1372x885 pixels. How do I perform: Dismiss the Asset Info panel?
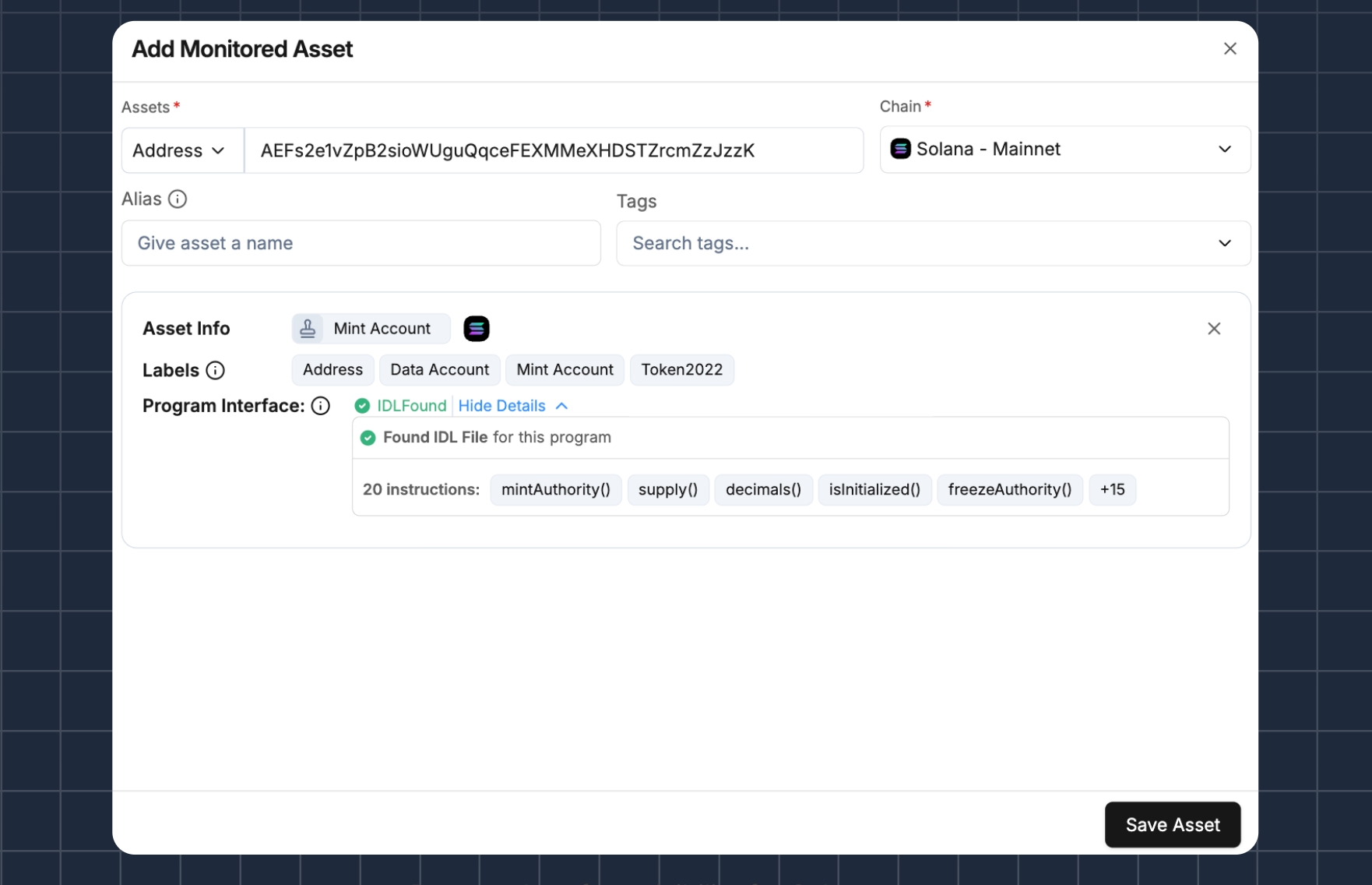1213,329
